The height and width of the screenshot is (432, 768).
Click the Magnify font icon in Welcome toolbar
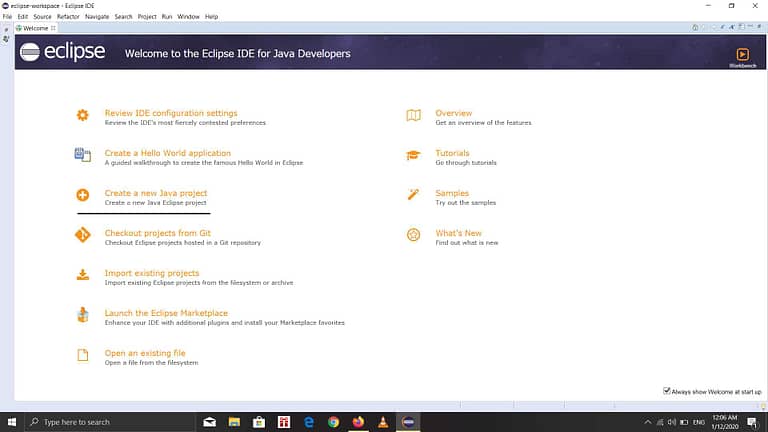click(x=732, y=27)
